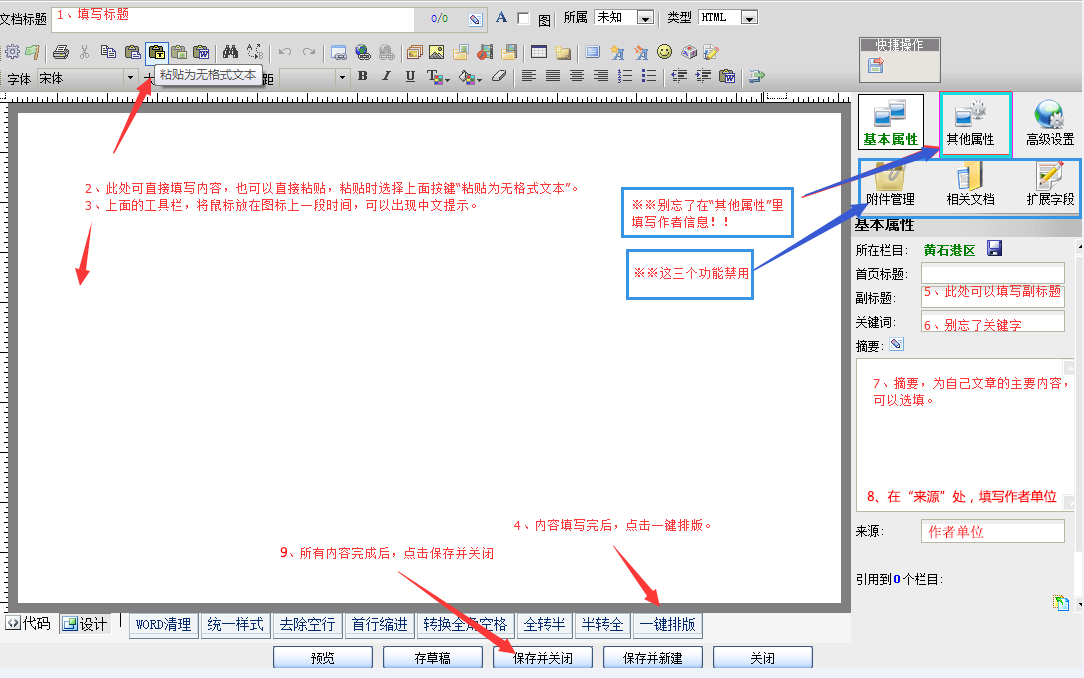The width and height of the screenshot is (1084, 678).
Task: Click the 保存并关闭 button
Action: tap(543, 658)
